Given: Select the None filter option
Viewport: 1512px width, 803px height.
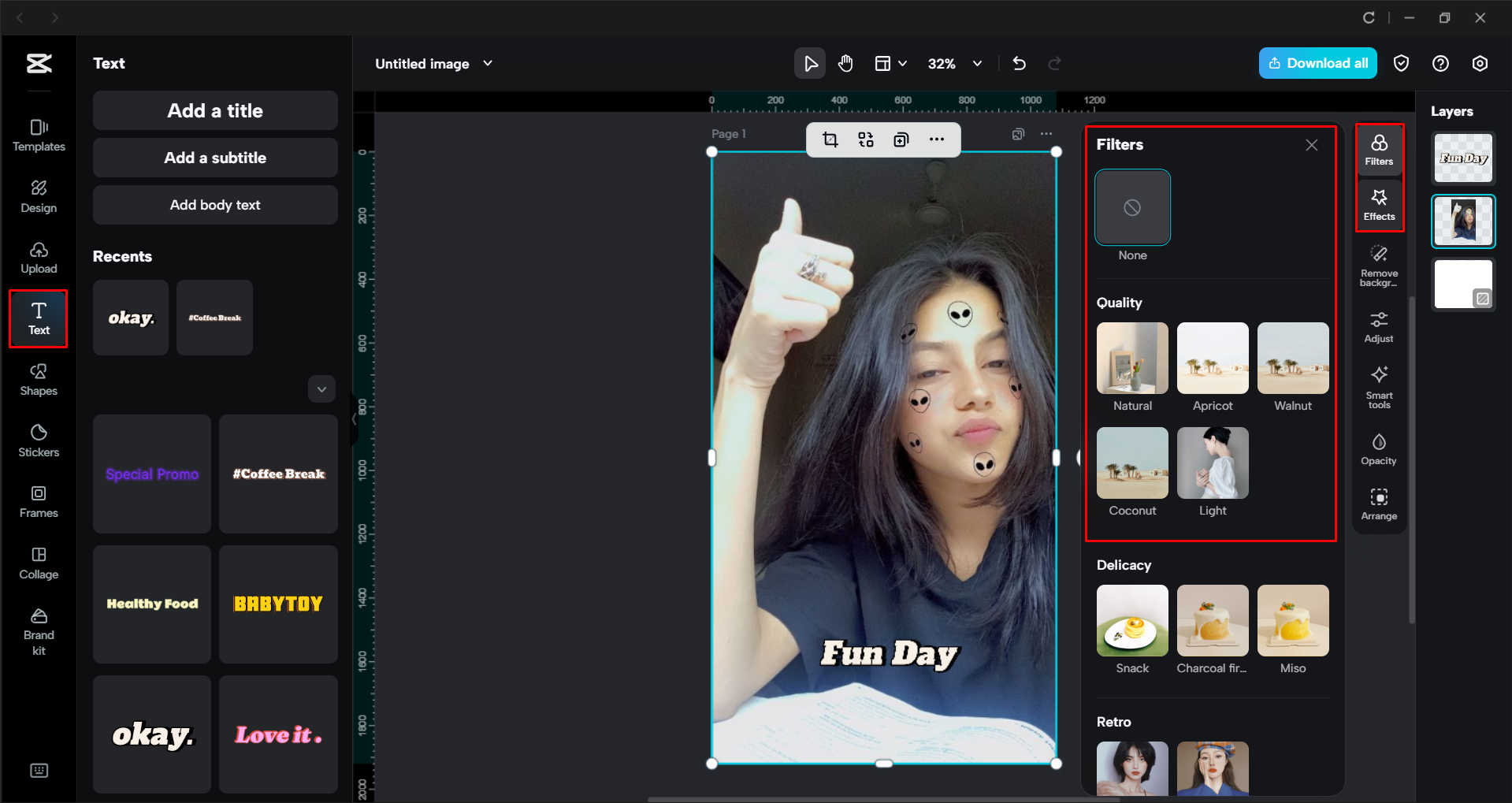Looking at the screenshot, I should 1132,207.
